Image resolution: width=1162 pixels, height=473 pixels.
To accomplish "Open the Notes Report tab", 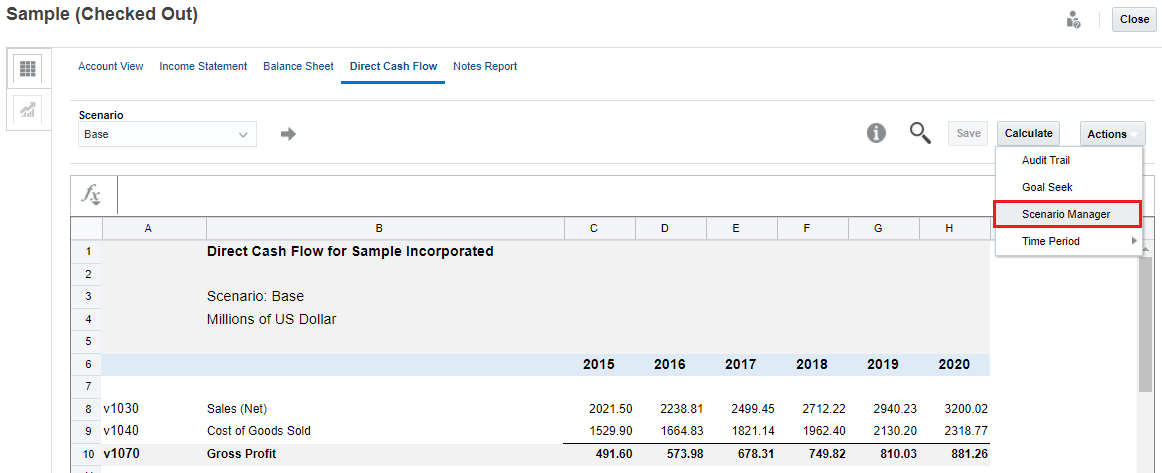I will (485, 66).
